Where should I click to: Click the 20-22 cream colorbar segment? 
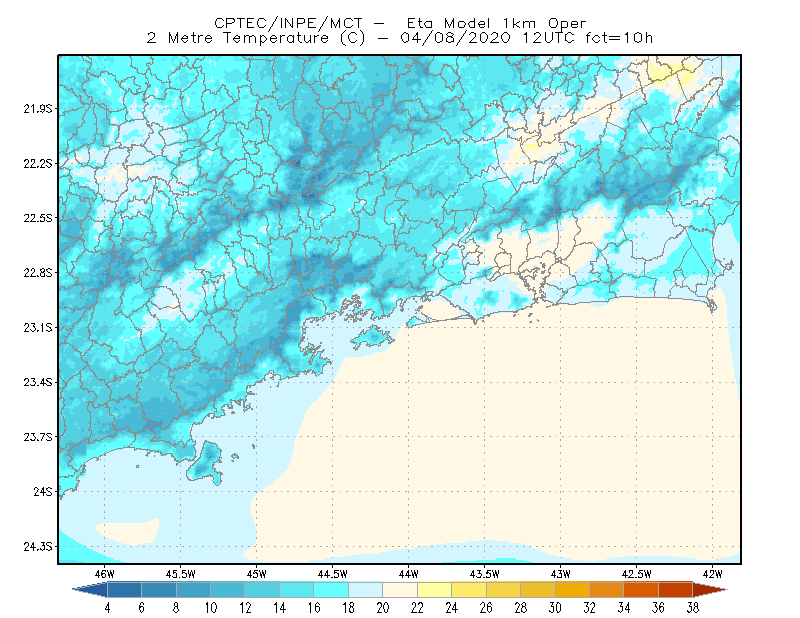[400, 590]
